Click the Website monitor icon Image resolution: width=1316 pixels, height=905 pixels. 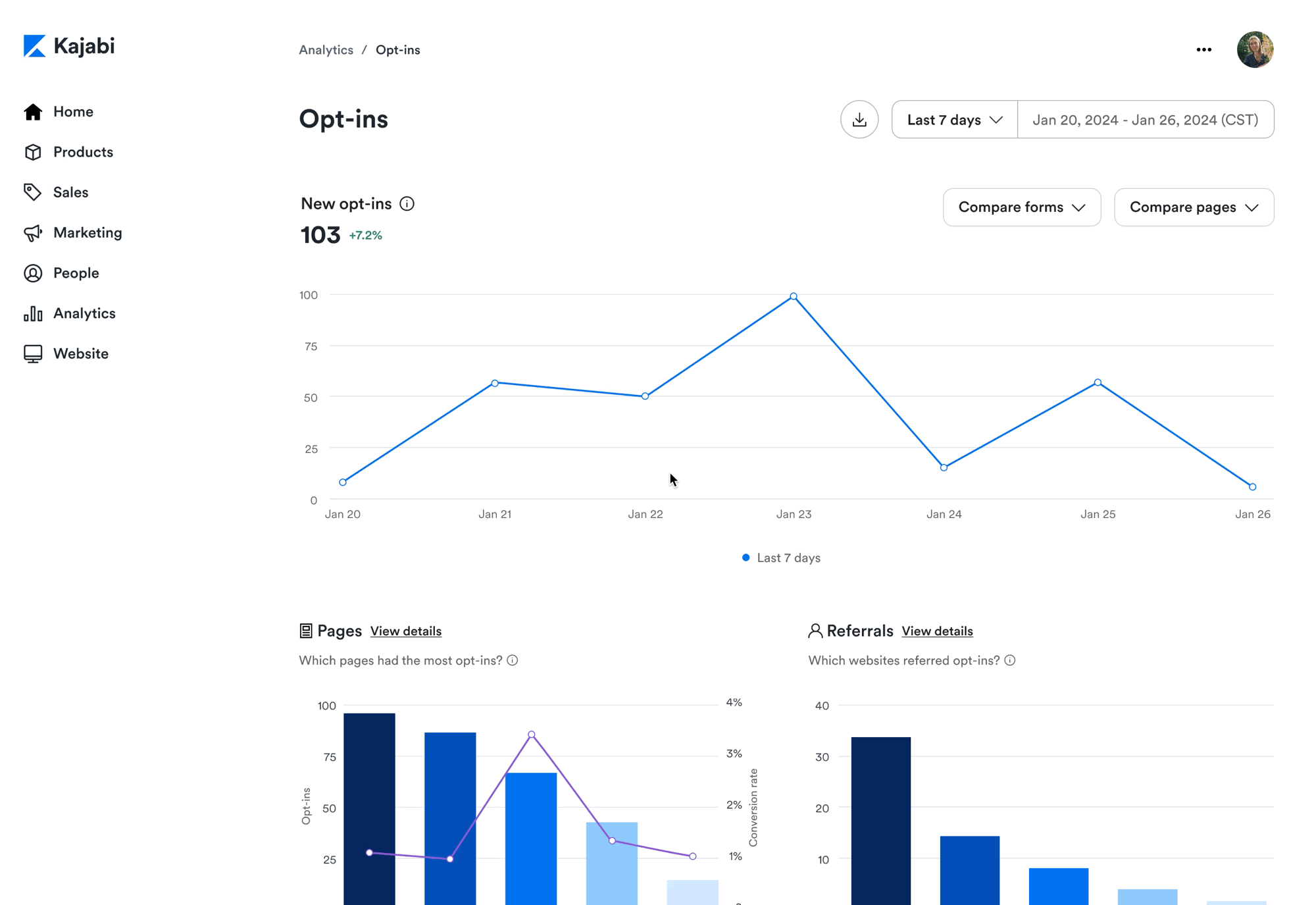pos(33,353)
